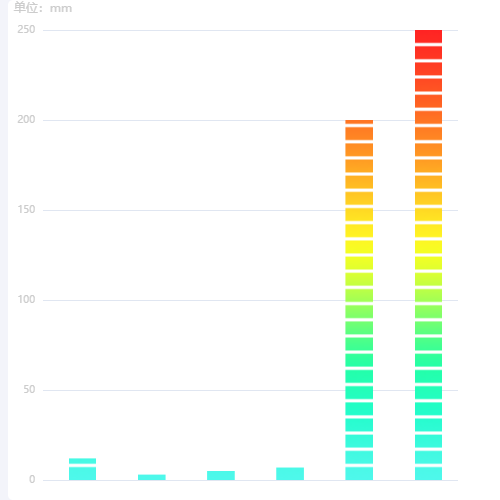Click thin orange top segment of fifth bar
This screenshot has width=500, height=500.
pos(359,122)
